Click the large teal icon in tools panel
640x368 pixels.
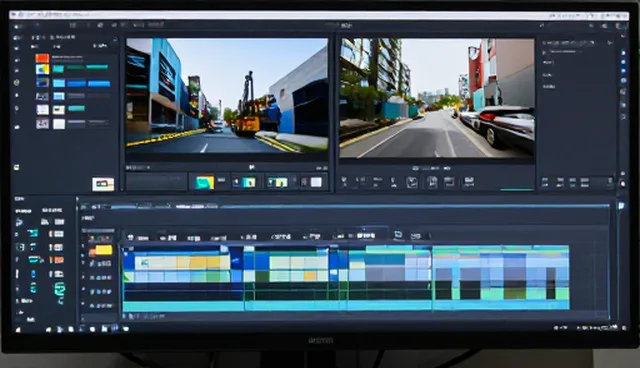(x=60, y=288)
